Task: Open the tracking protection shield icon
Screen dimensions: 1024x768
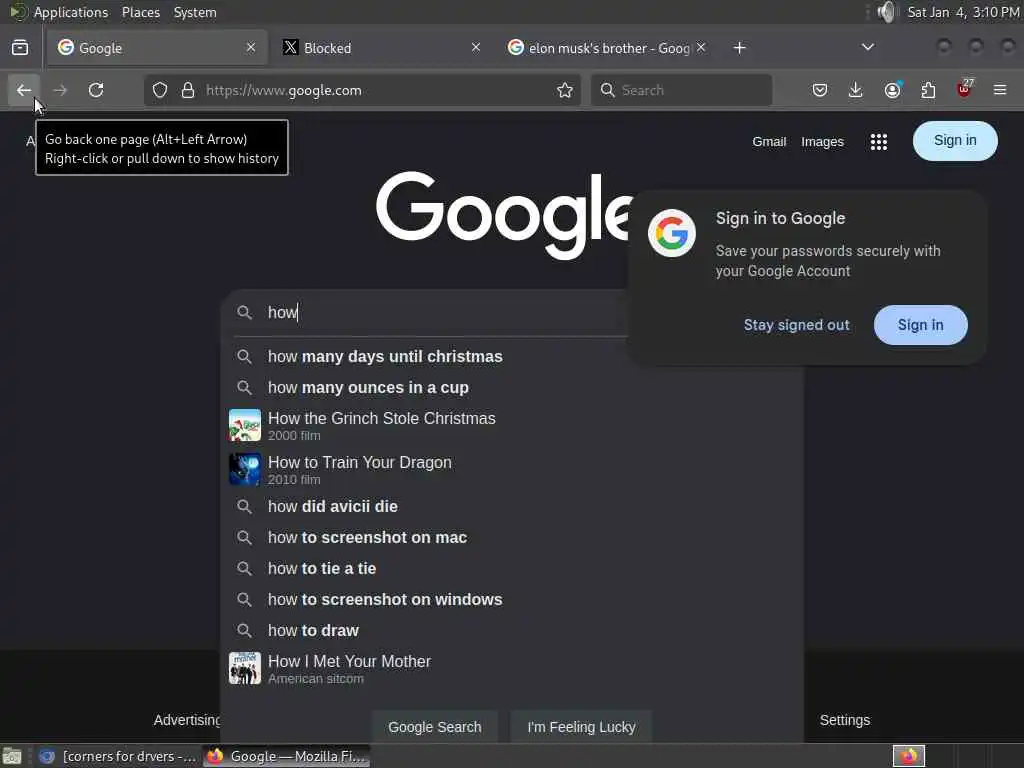Action: point(160,90)
